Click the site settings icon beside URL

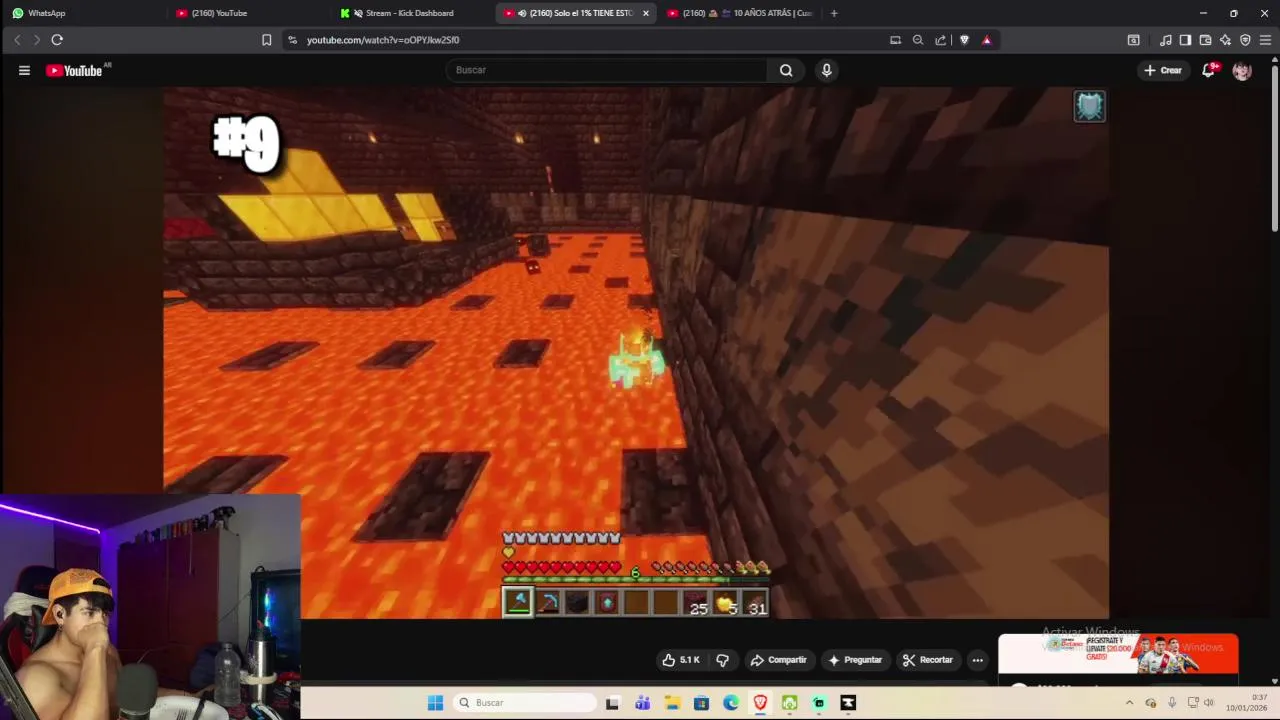tap(292, 40)
